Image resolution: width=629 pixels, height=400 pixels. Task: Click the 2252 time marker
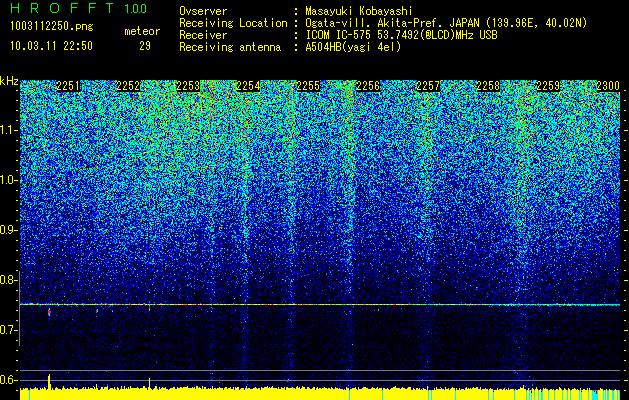click(x=128, y=86)
